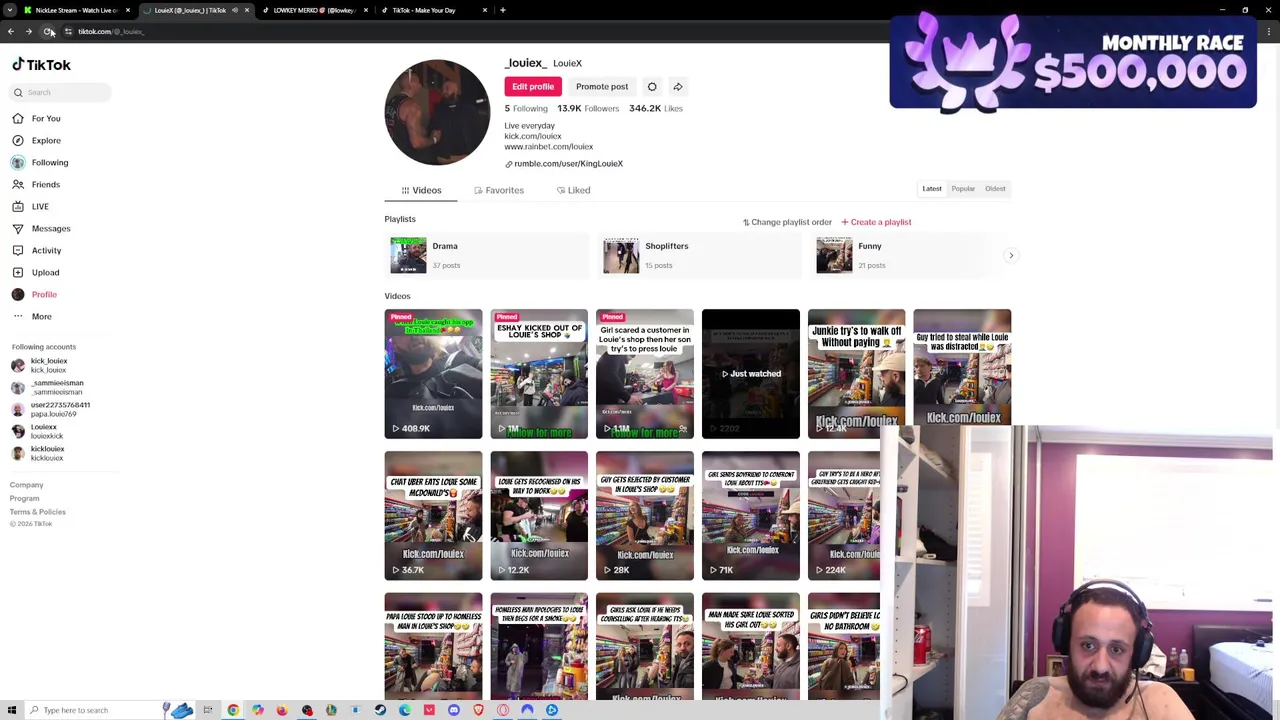Click the share profile arrow icon
The image size is (1280, 720).
point(678,87)
